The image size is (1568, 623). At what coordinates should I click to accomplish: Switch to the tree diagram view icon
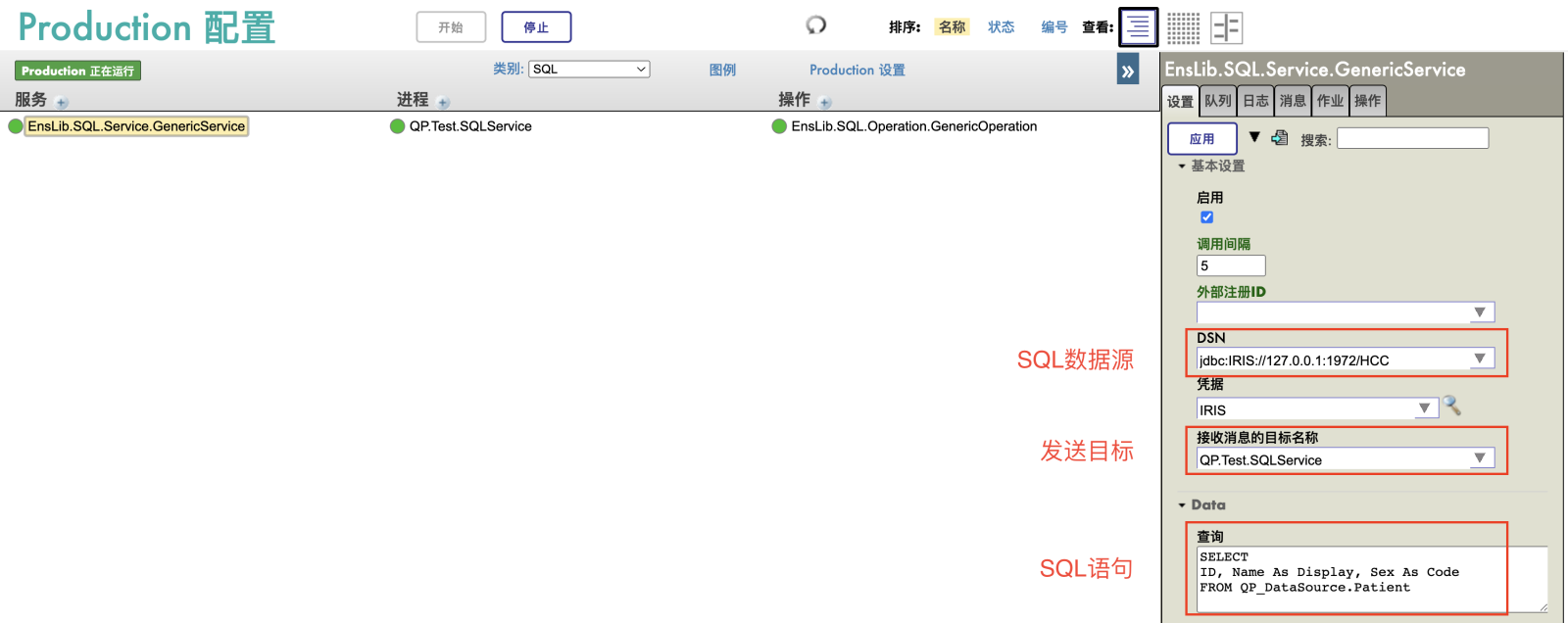pos(1226,27)
